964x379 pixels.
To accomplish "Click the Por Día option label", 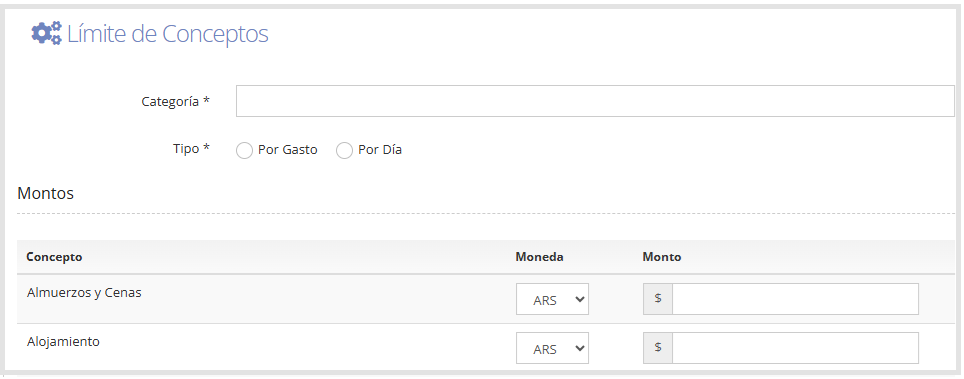I will click(380, 150).
